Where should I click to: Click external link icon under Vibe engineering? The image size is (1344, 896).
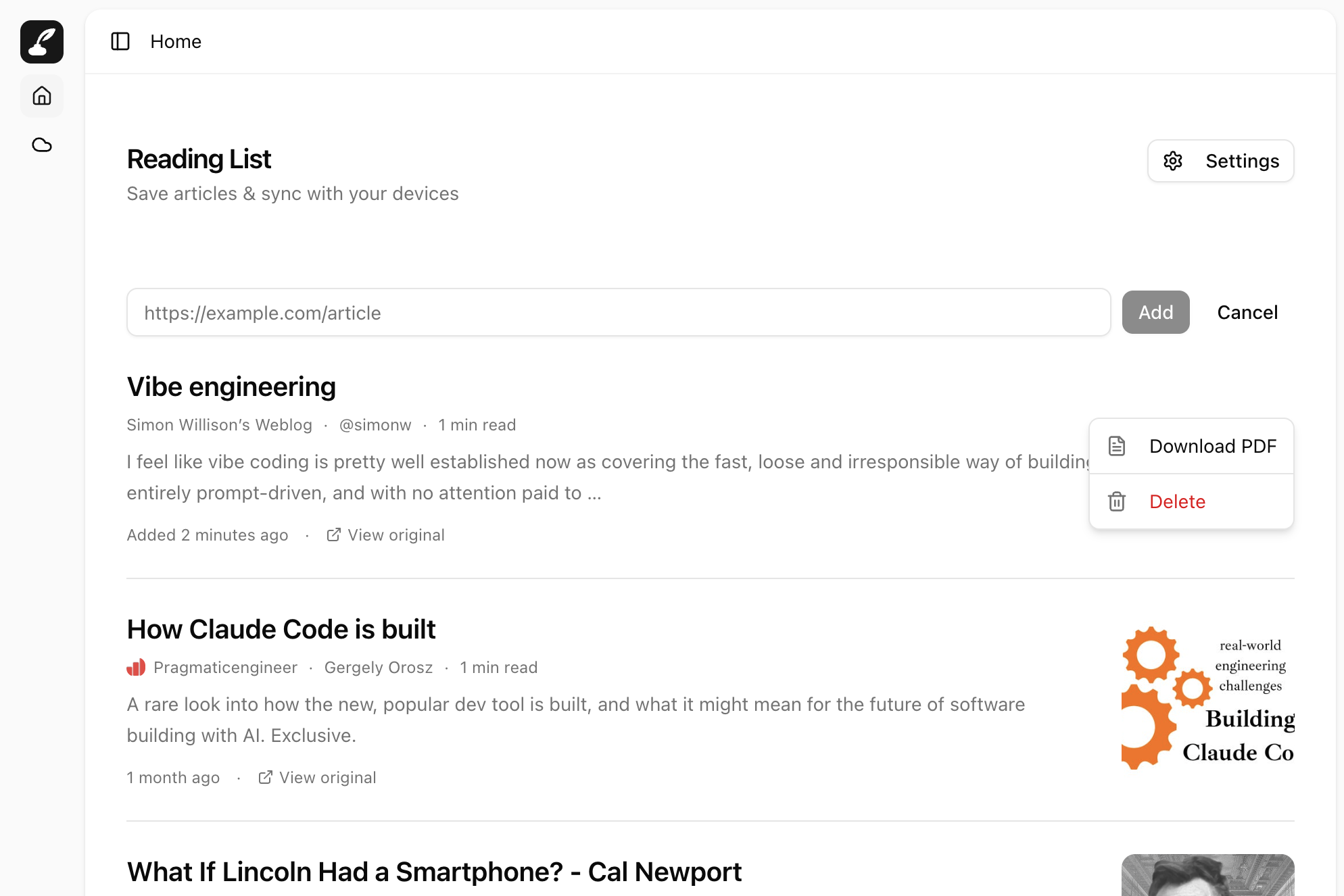(333, 534)
